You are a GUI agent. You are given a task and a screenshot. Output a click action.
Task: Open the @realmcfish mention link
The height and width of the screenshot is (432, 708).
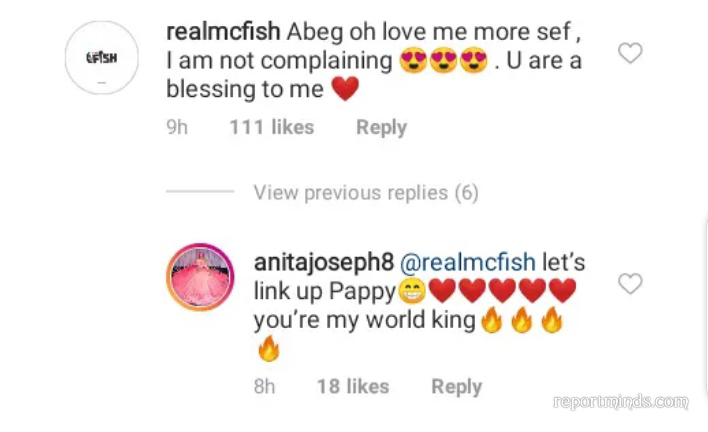467,264
